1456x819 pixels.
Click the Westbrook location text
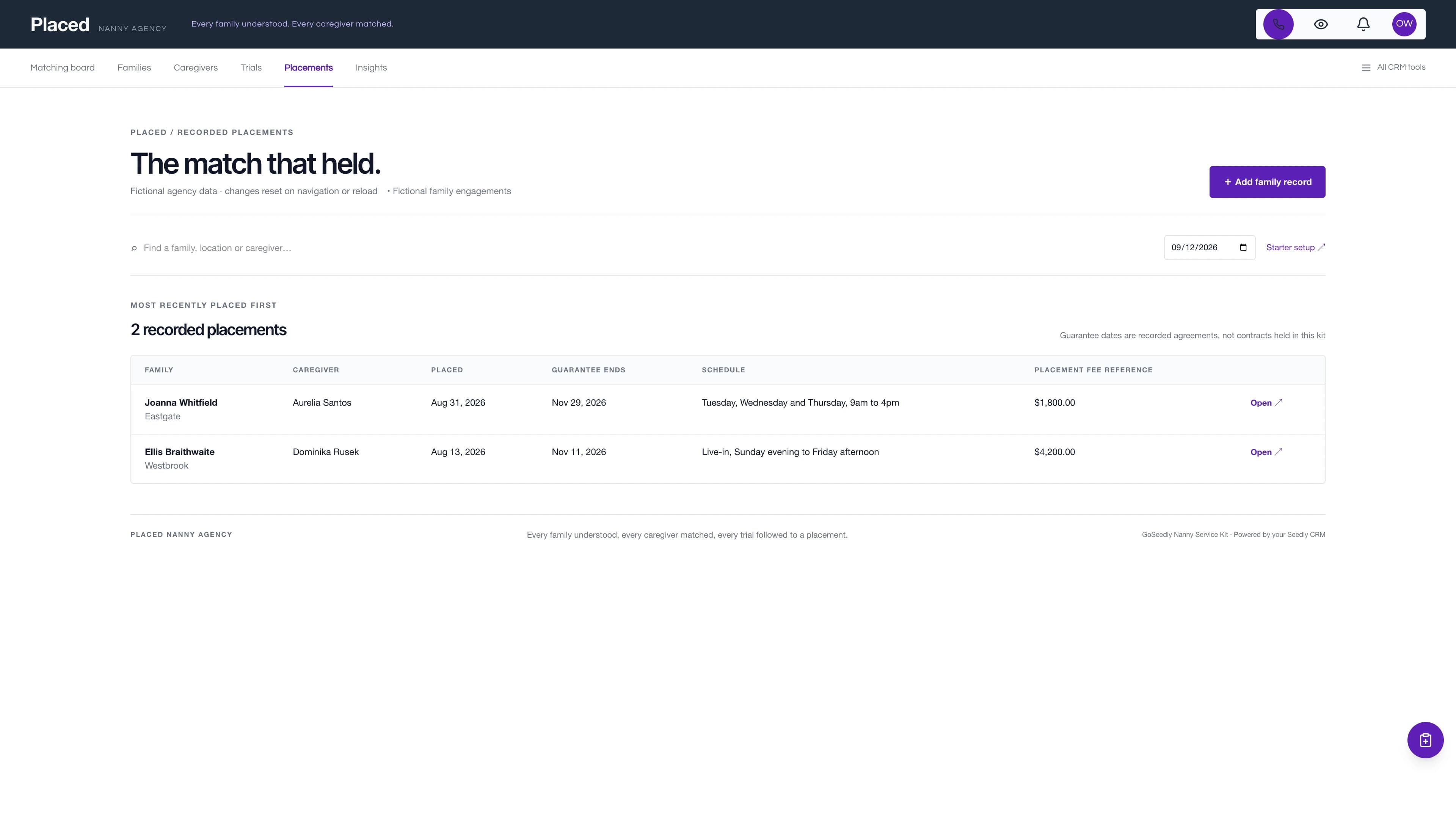click(x=166, y=466)
